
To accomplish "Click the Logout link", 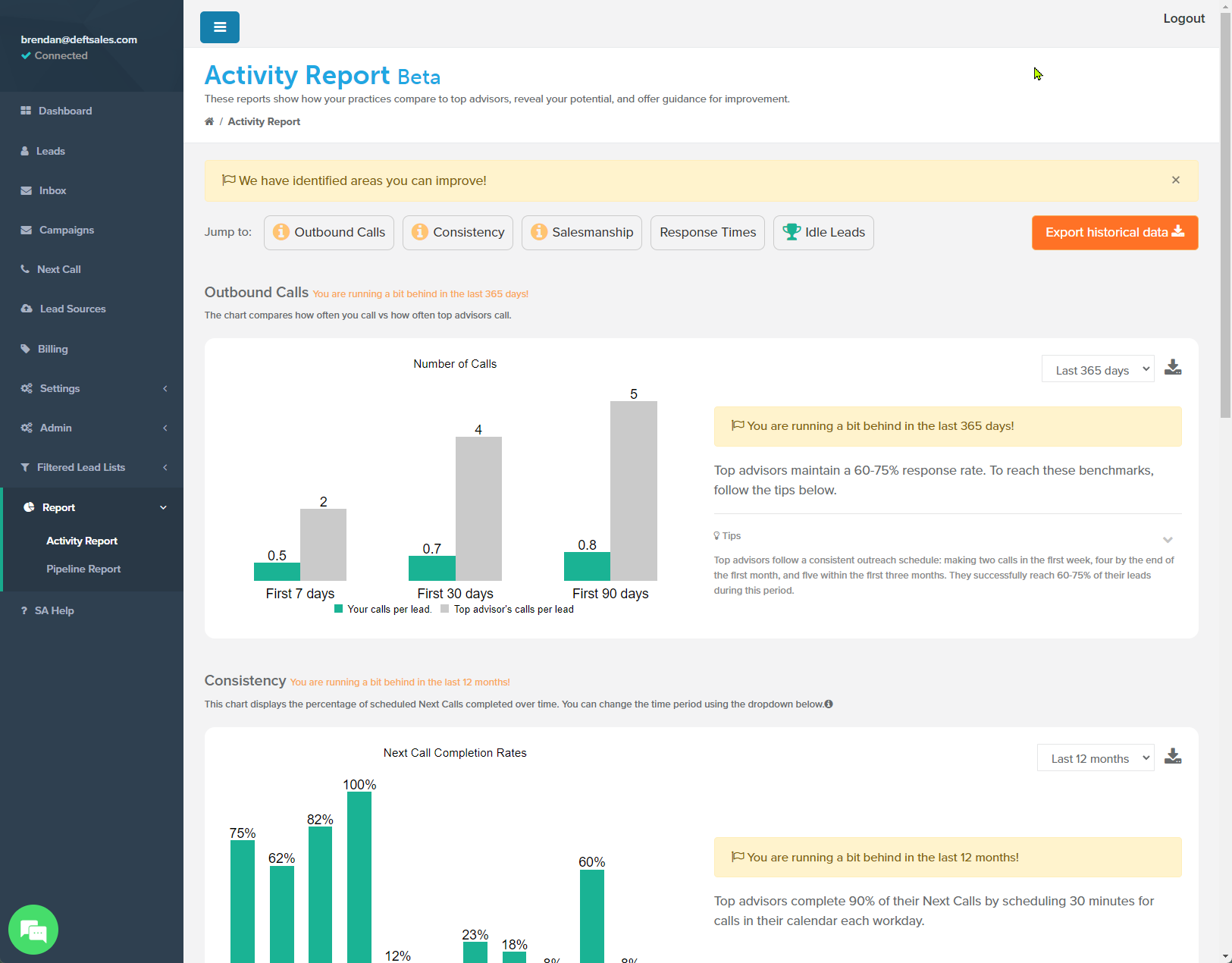I will pyautogui.click(x=1183, y=18).
